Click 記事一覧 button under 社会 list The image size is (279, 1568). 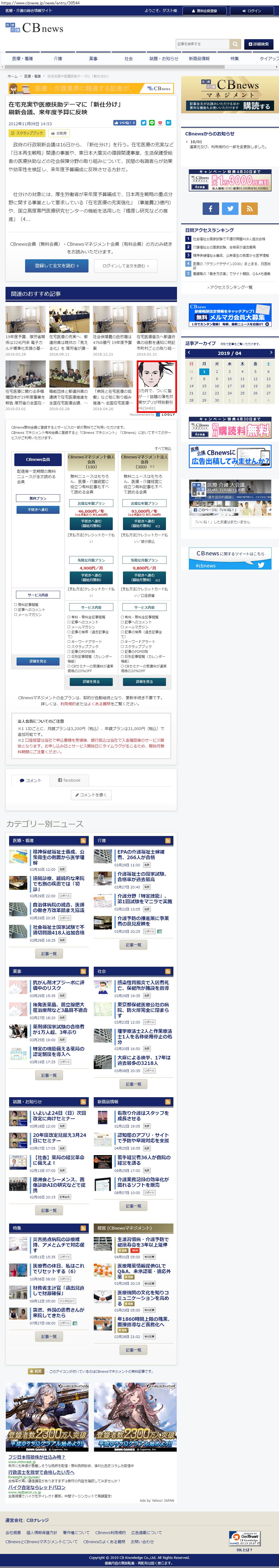[134, 1084]
